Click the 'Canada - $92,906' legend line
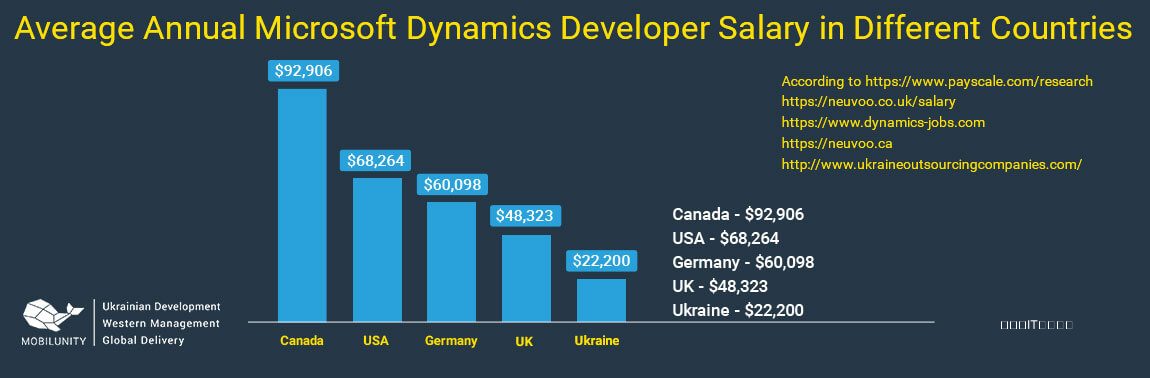This screenshot has height=378, width=1150. point(738,214)
